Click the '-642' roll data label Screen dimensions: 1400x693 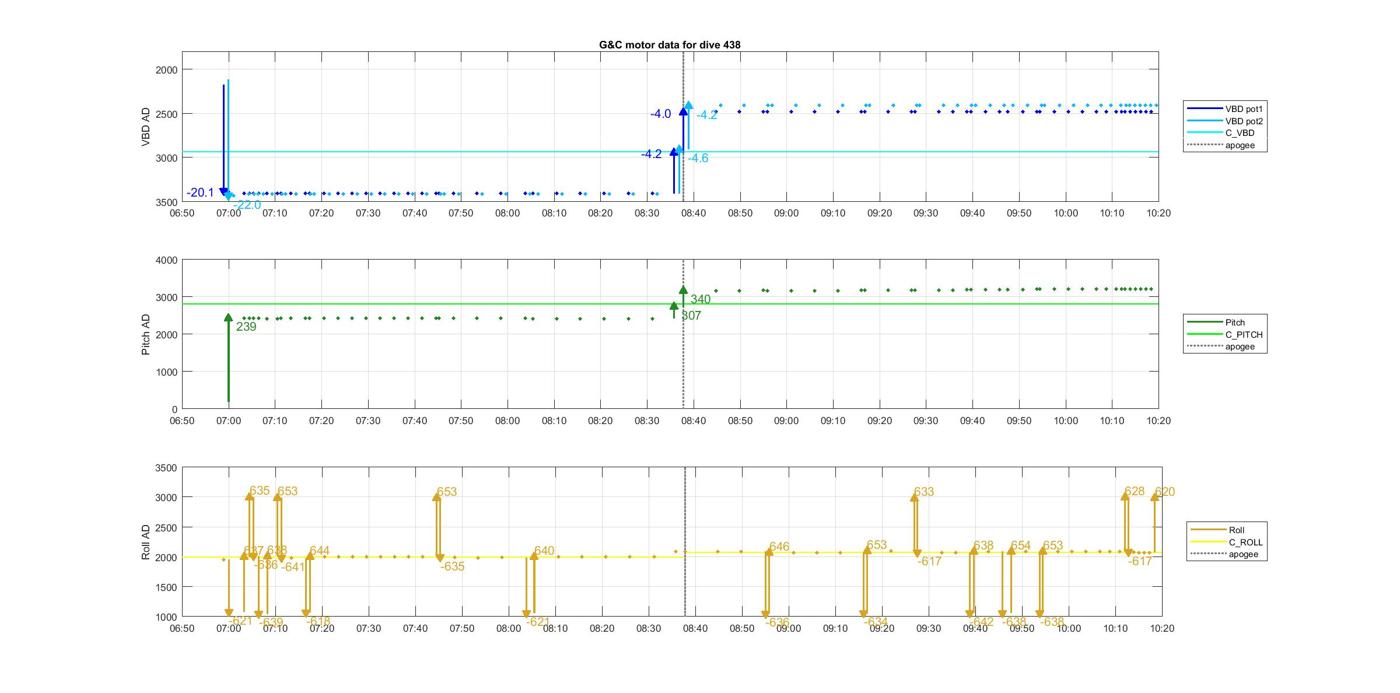pyautogui.click(x=982, y=621)
